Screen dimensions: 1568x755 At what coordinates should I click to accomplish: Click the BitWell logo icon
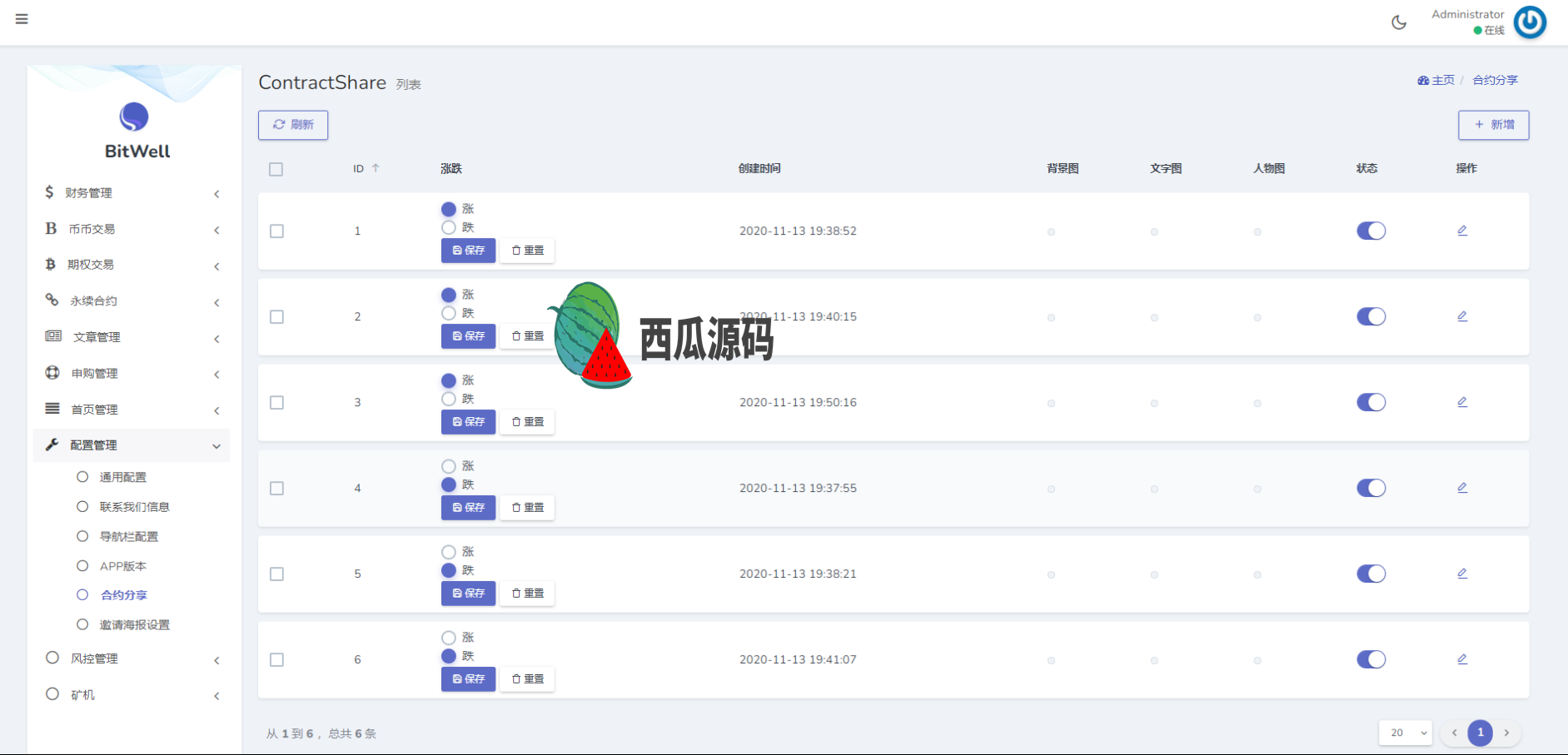click(x=134, y=117)
